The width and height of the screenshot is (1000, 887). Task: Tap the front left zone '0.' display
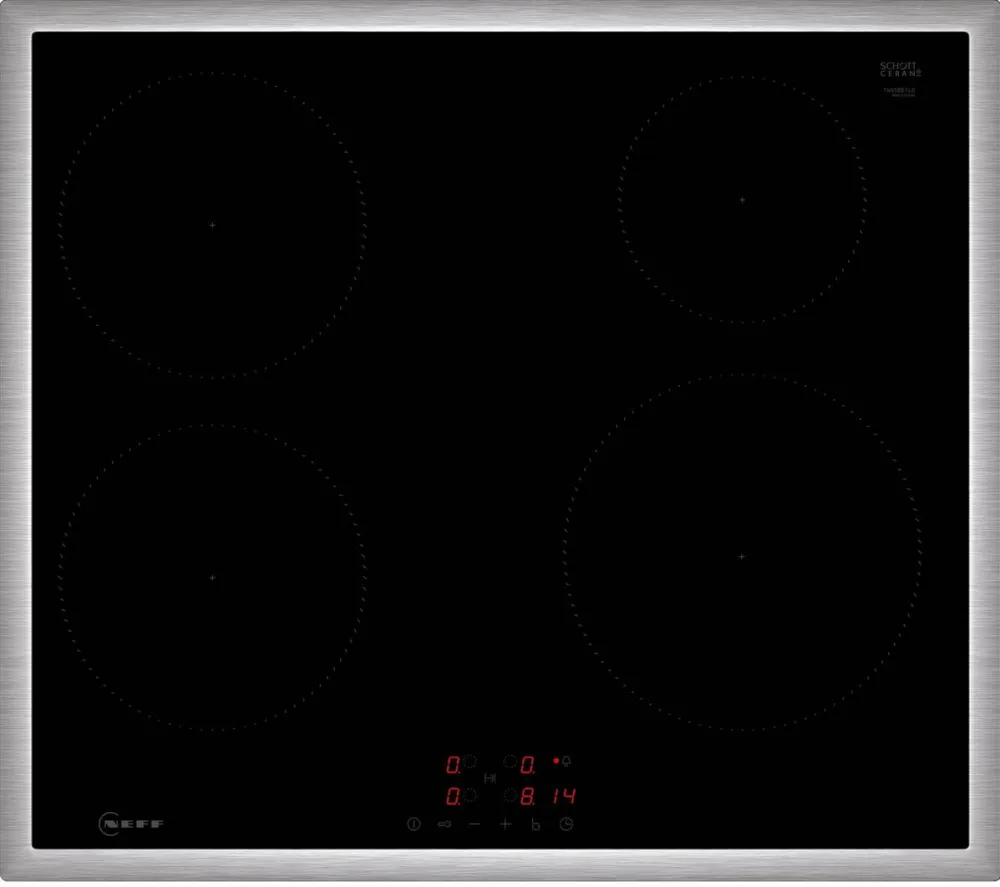[453, 796]
